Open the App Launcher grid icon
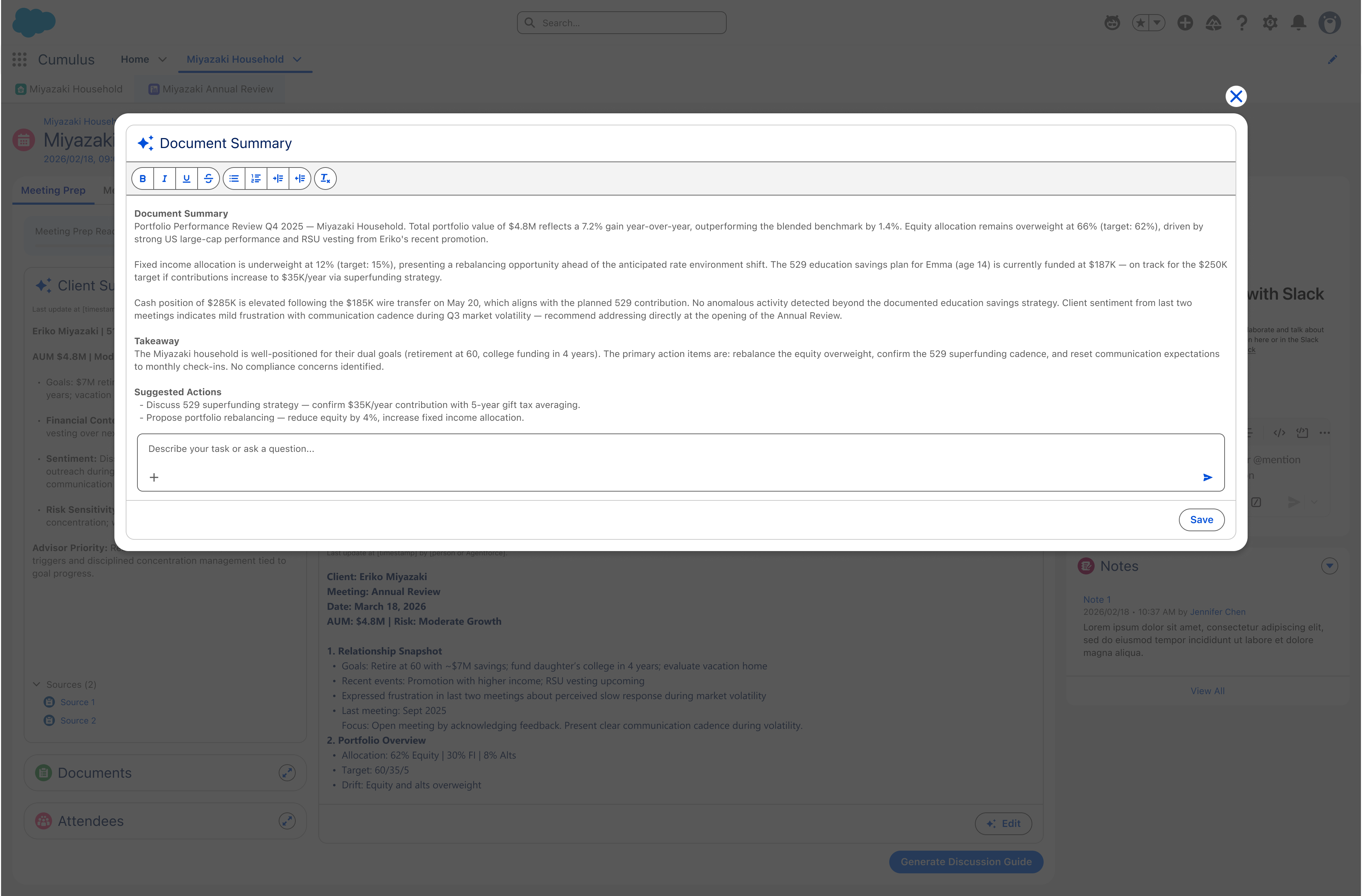The height and width of the screenshot is (896, 1362). point(19,59)
